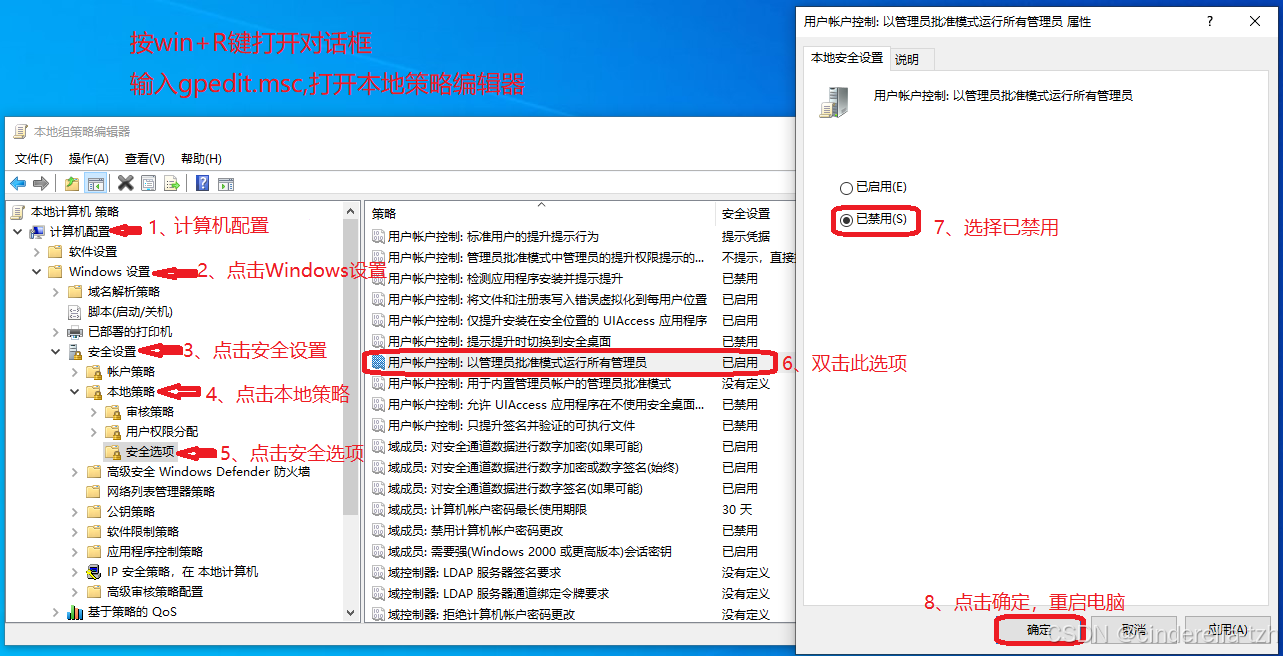Viewport: 1283px width, 656px height.
Task: Select the 已禁用(S) radio button
Action: 847,219
